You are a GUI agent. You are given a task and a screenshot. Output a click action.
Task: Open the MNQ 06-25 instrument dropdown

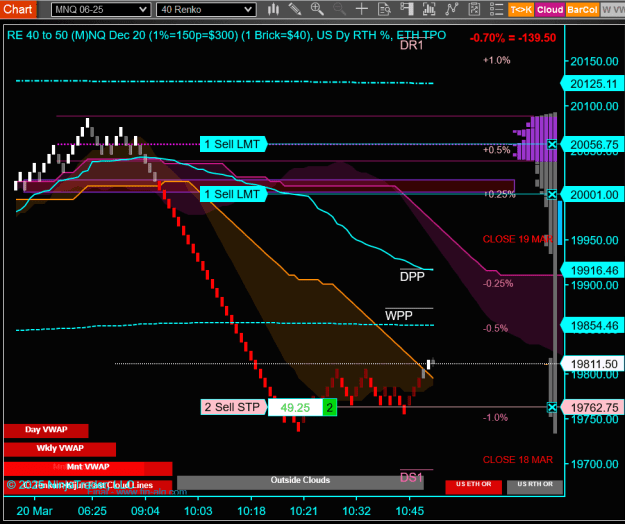(101, 10)
